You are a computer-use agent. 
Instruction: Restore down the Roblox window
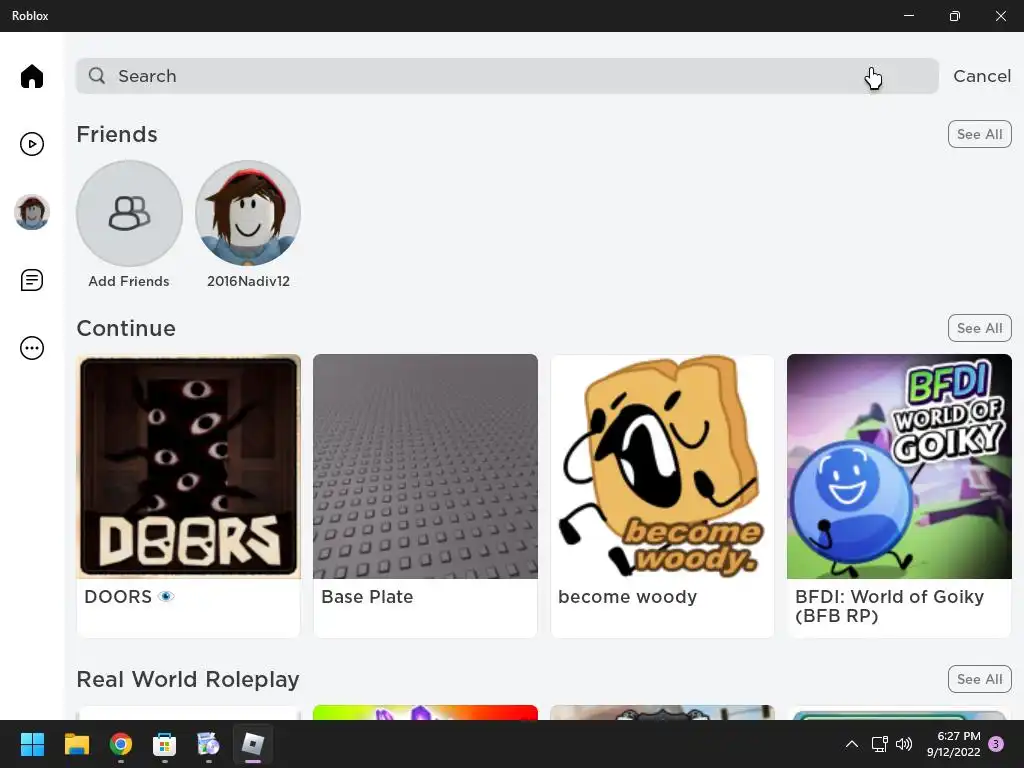[x=955, y=16]
